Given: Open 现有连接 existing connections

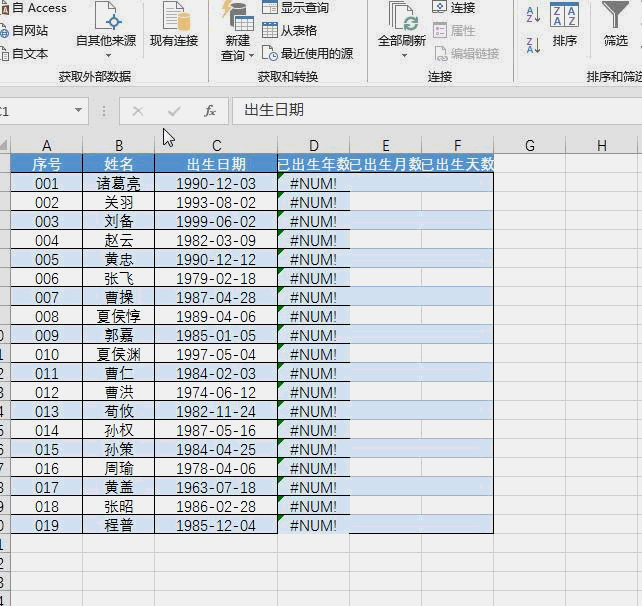Looking at the screenshot, I should tap(174, 25).
